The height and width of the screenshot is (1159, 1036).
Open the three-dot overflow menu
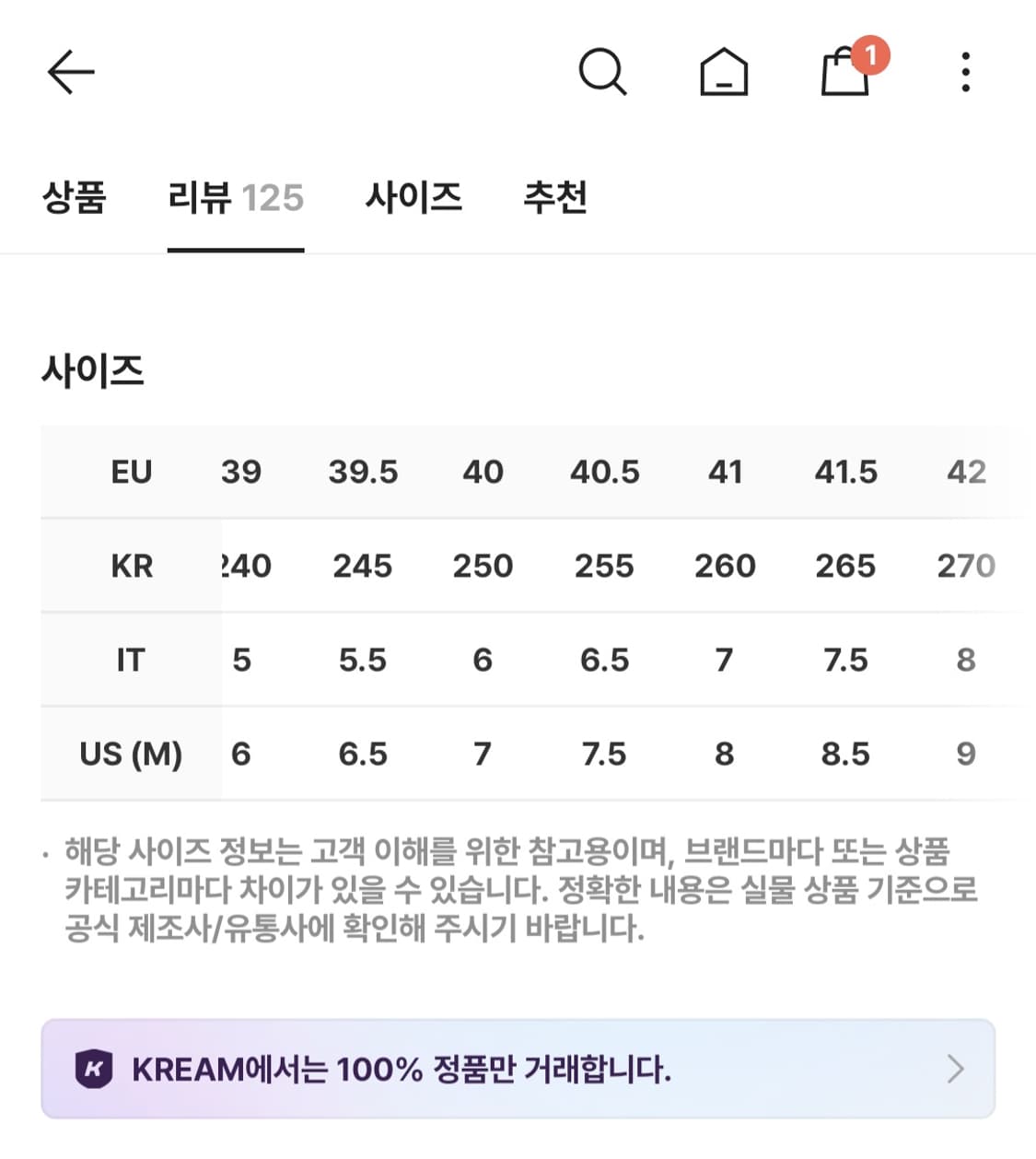(965, 72)
